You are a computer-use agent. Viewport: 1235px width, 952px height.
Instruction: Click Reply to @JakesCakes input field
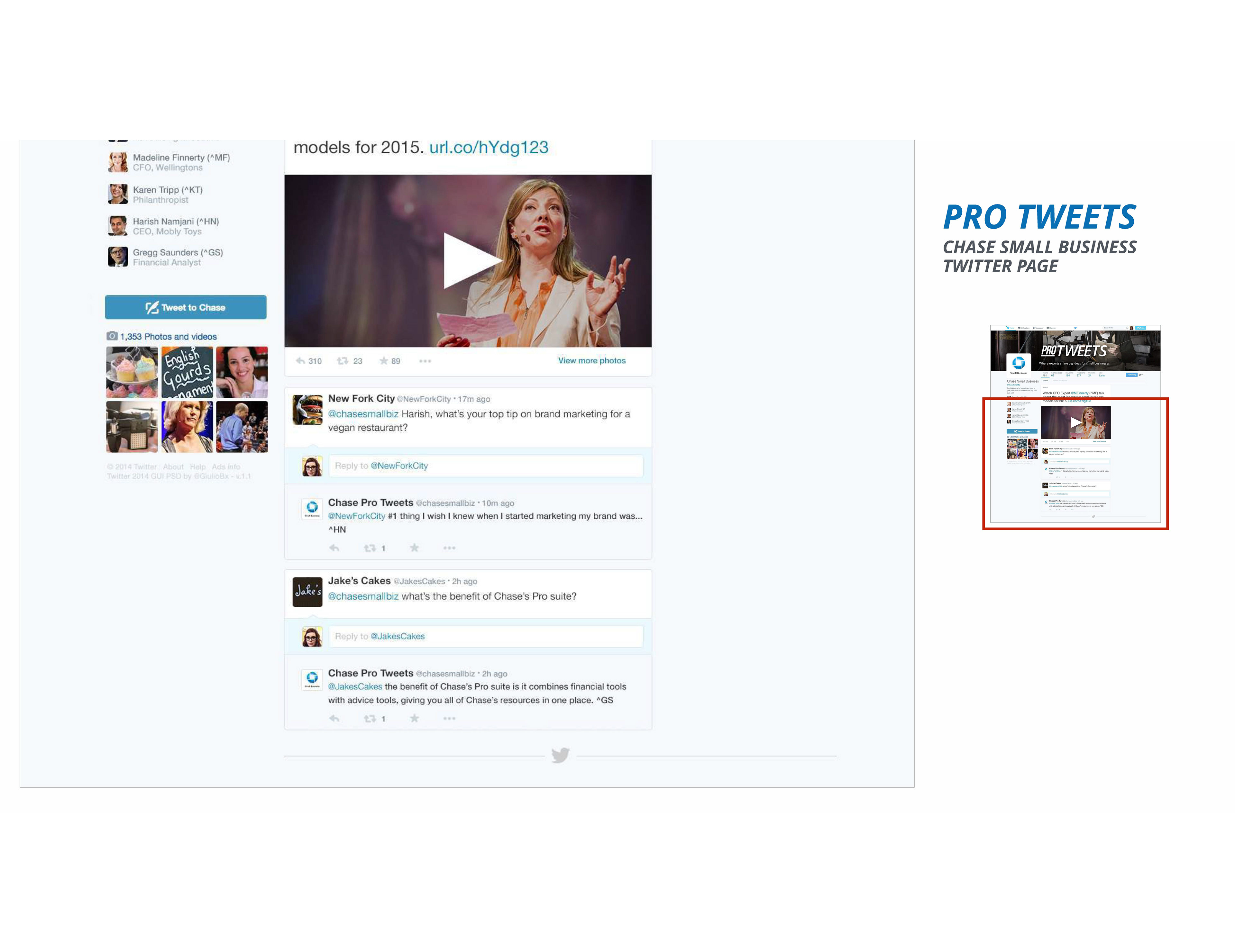[x=485, y=636]
